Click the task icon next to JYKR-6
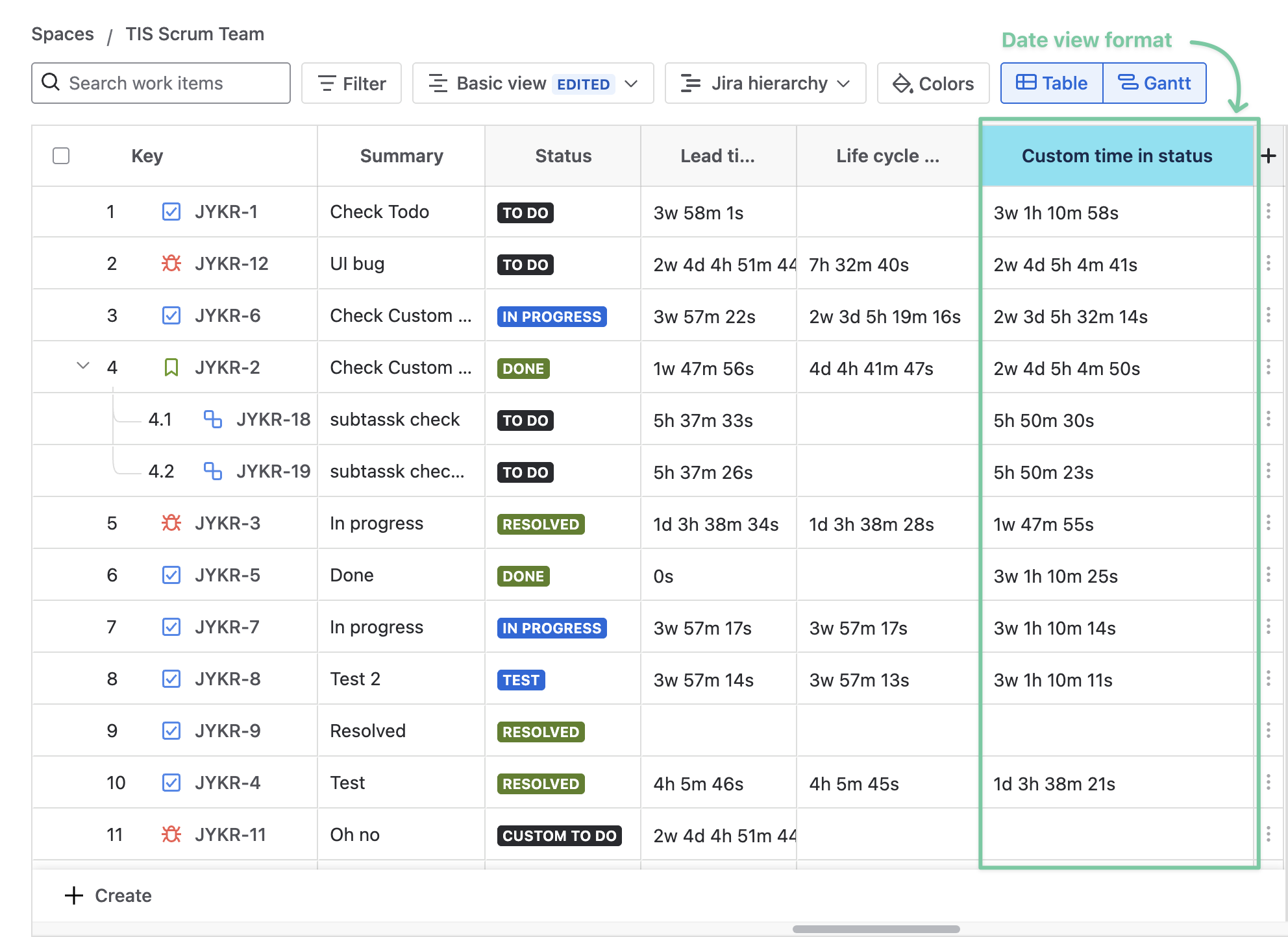 click(171, 315)
